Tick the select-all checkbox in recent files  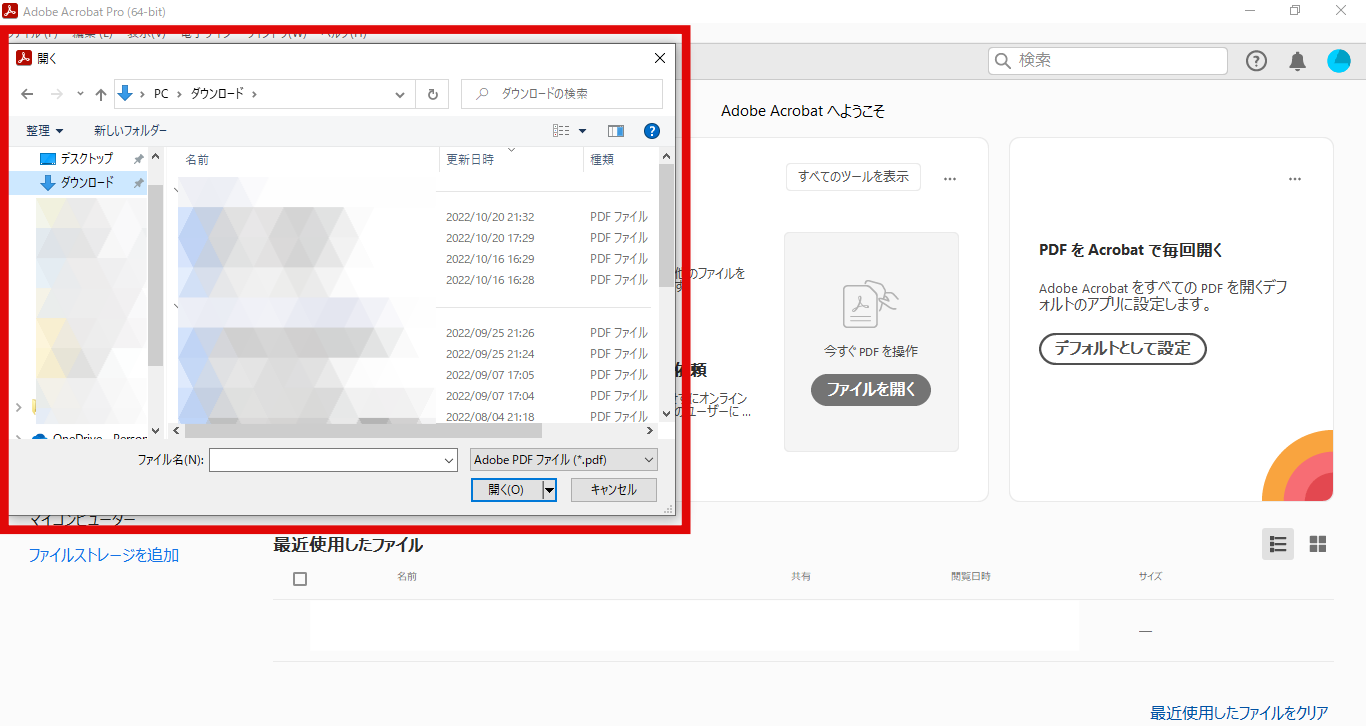300,578
